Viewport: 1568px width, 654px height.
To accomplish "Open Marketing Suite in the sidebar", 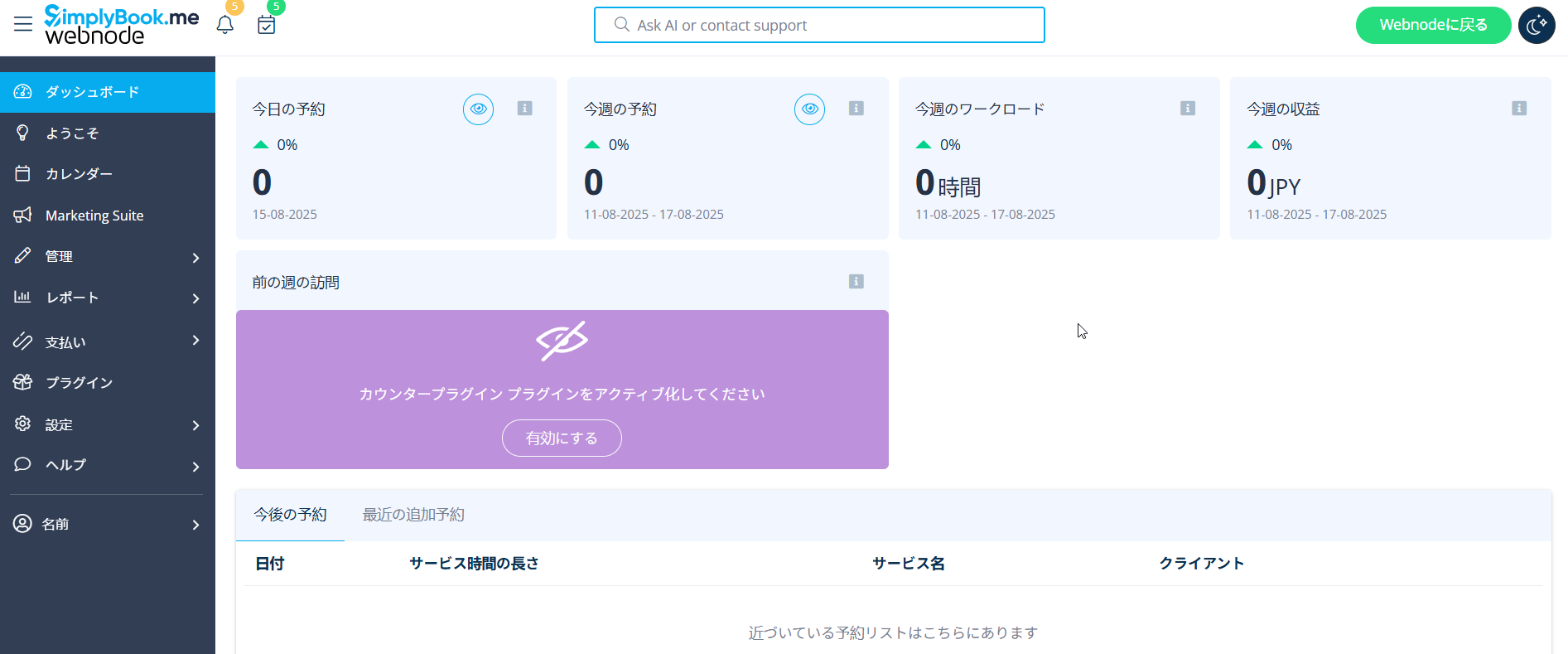I will [108, 216].
